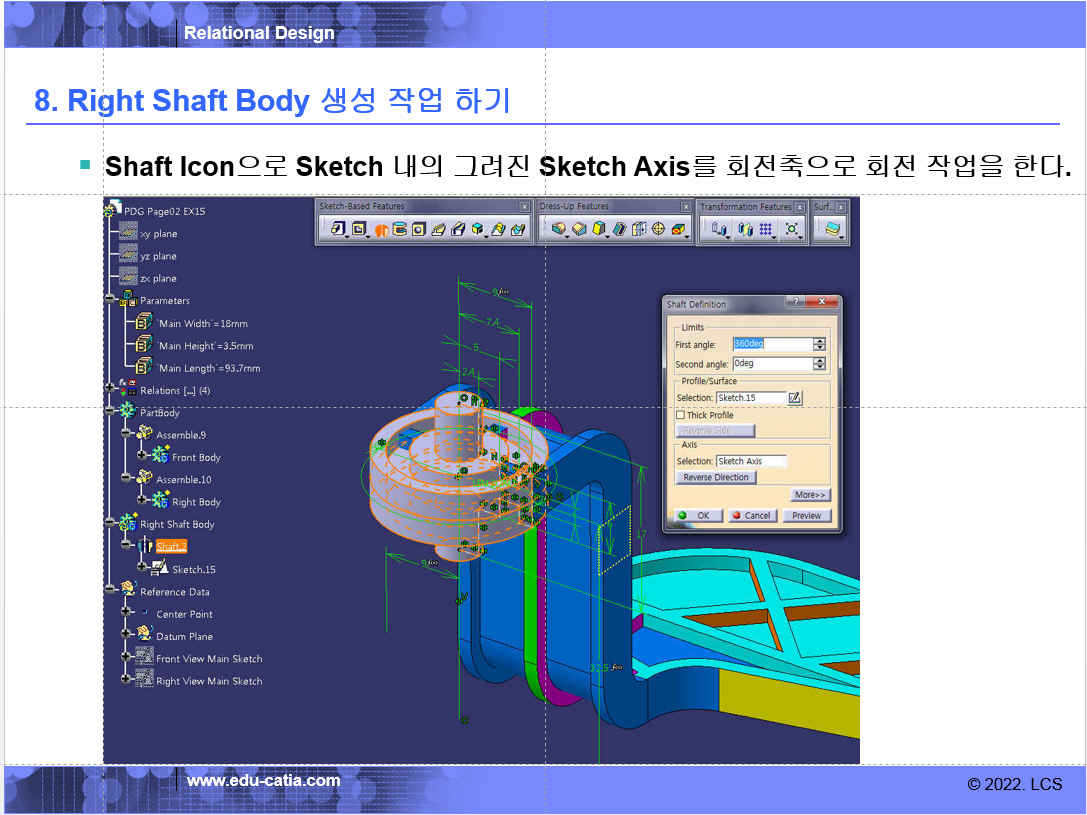Decrease Second angle with spinner arrow
The height and width of the screenshot is (815, 1087).
point(820,368)
